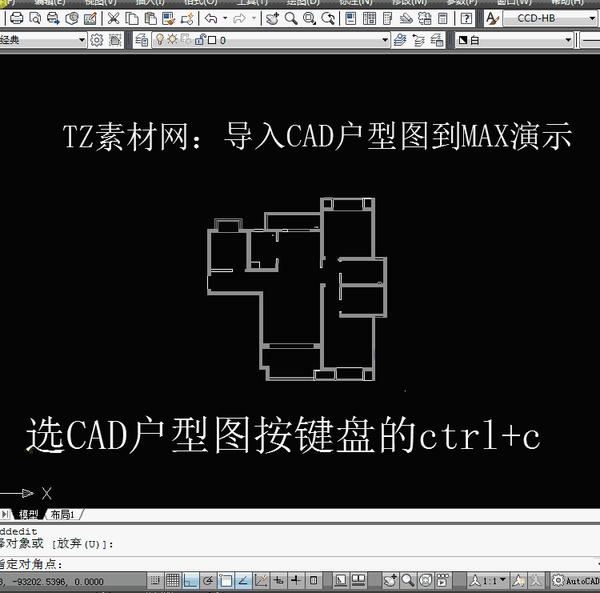Select the Zoom Window tool
Viewport: 600px width, 593px height.
tap(309, 18)
